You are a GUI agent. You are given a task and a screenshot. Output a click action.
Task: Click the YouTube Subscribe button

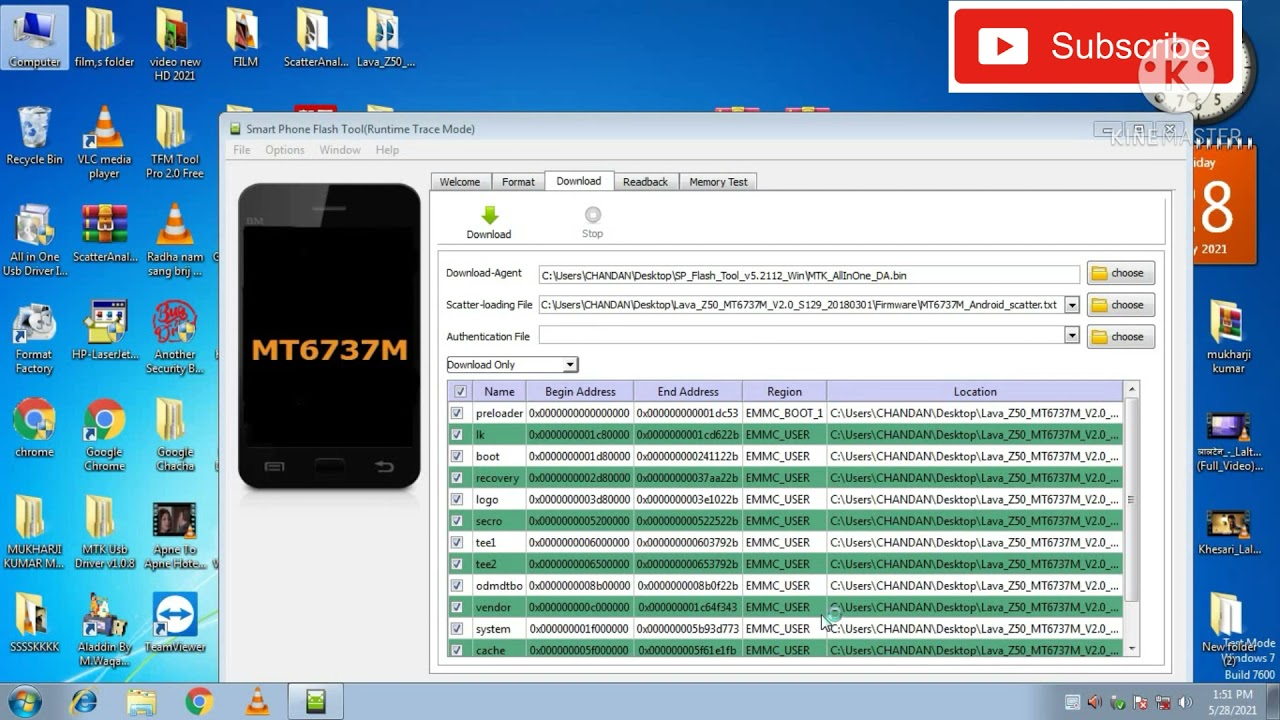(x=1094, y=46)
